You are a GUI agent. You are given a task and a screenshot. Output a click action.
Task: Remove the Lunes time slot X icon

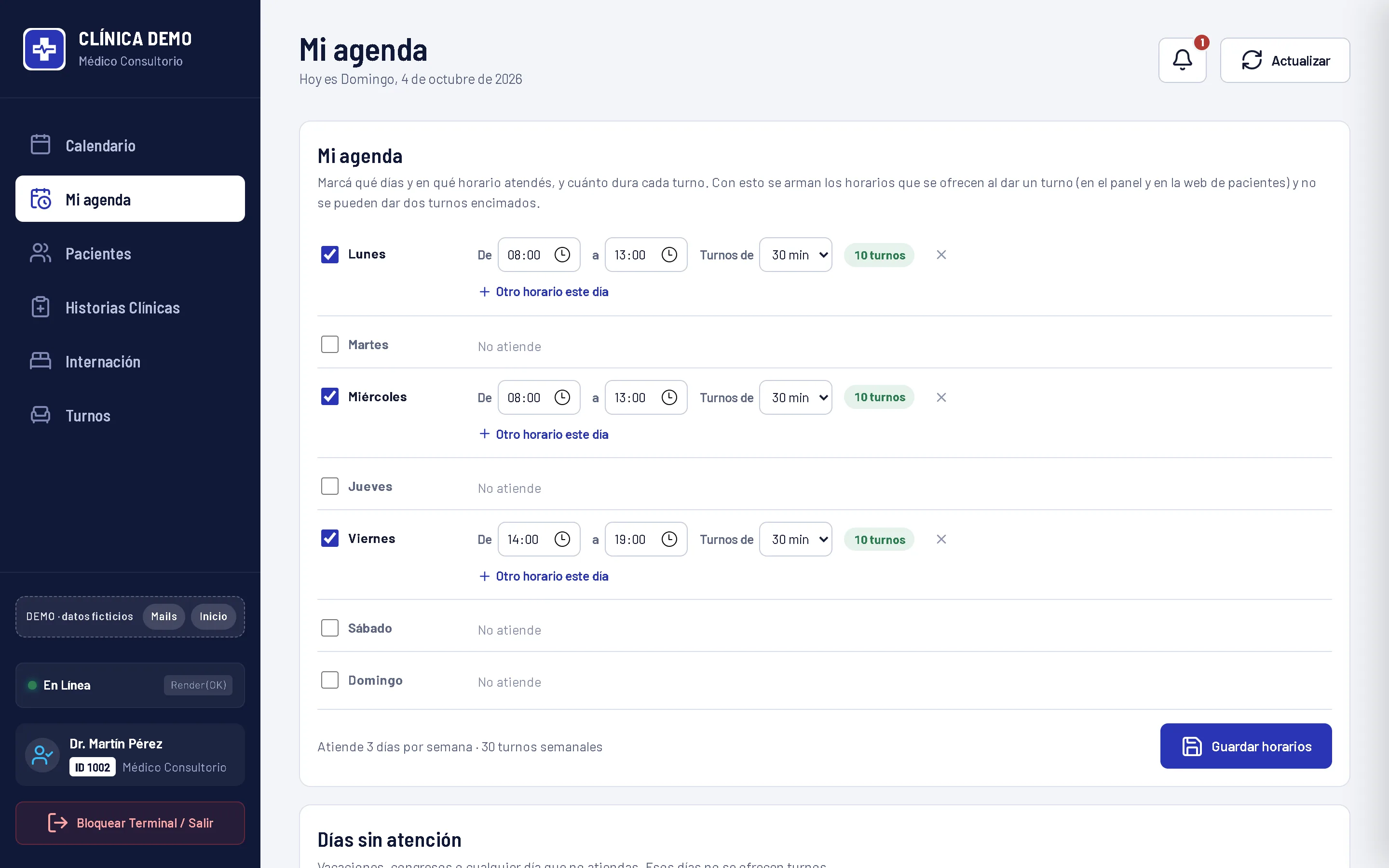(941, 255)
